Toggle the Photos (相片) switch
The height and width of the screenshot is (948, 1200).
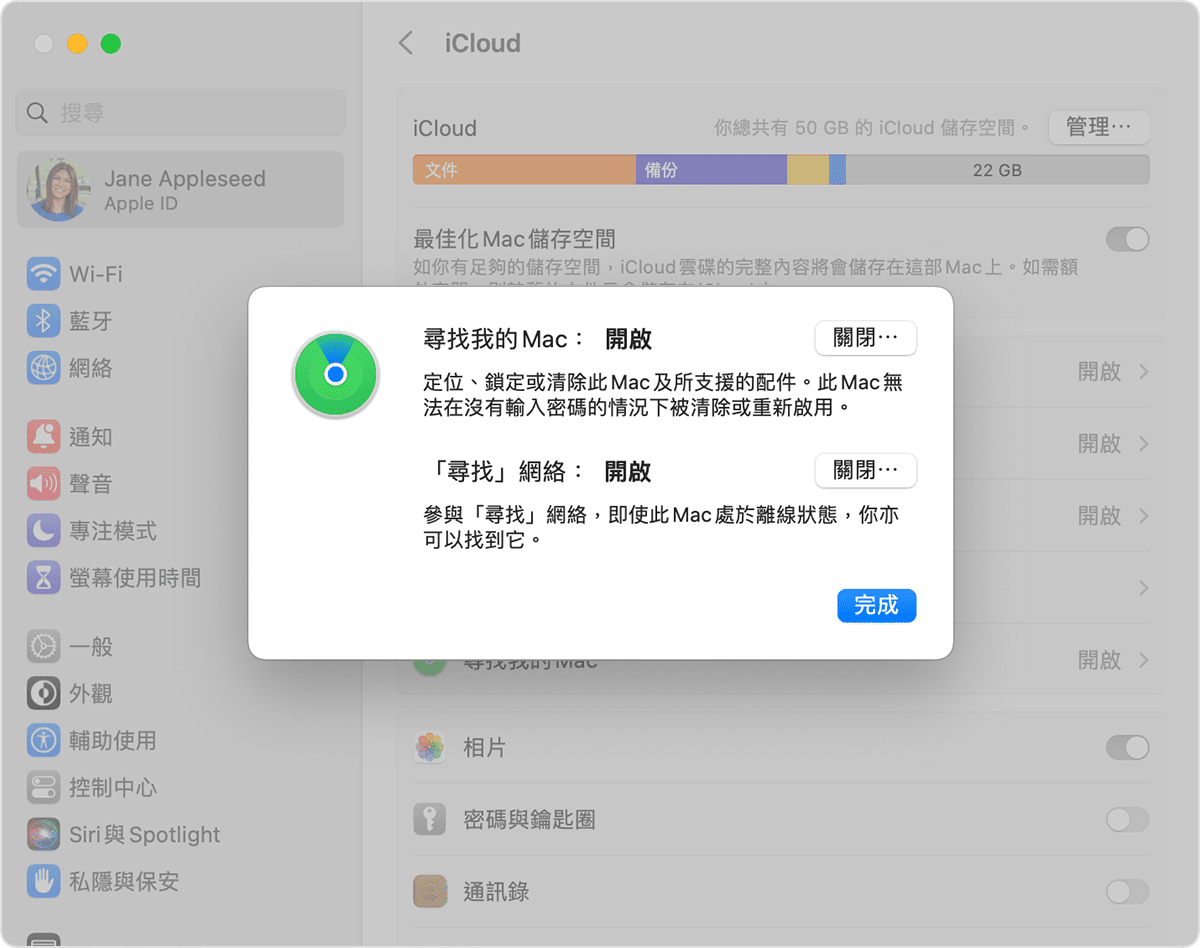coord(1127,748)
